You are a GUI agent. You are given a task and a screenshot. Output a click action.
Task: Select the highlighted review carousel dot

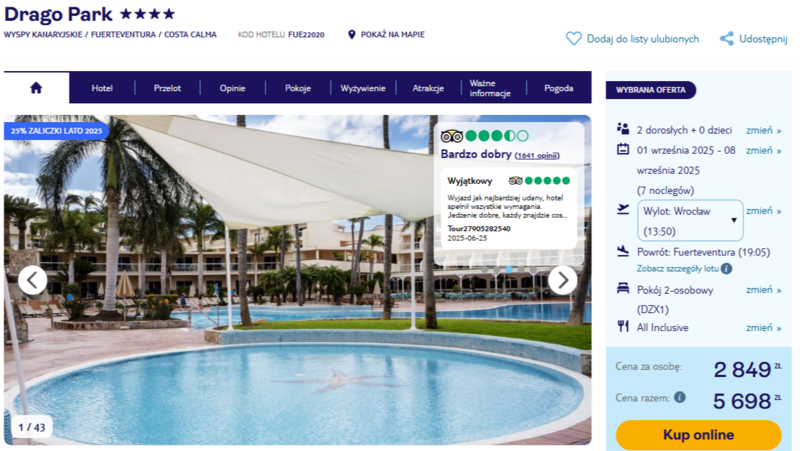point(509,269)
